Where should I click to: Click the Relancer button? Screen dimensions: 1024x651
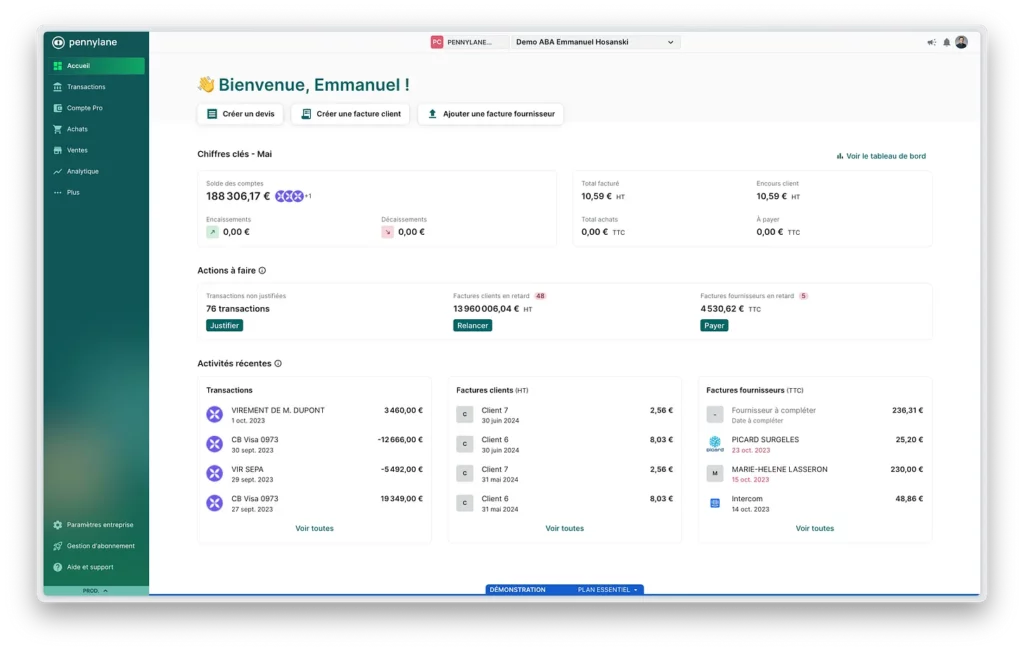click(x=473, y=326)
